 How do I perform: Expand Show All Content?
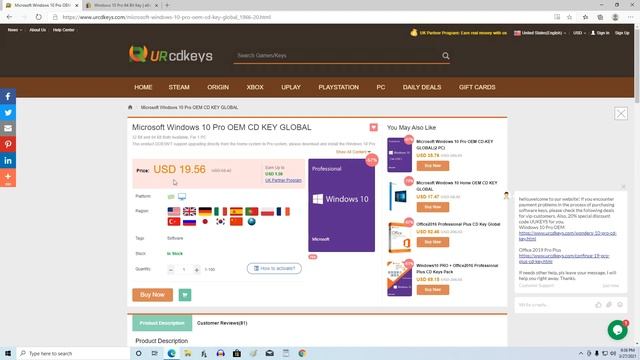pos(353,152)
